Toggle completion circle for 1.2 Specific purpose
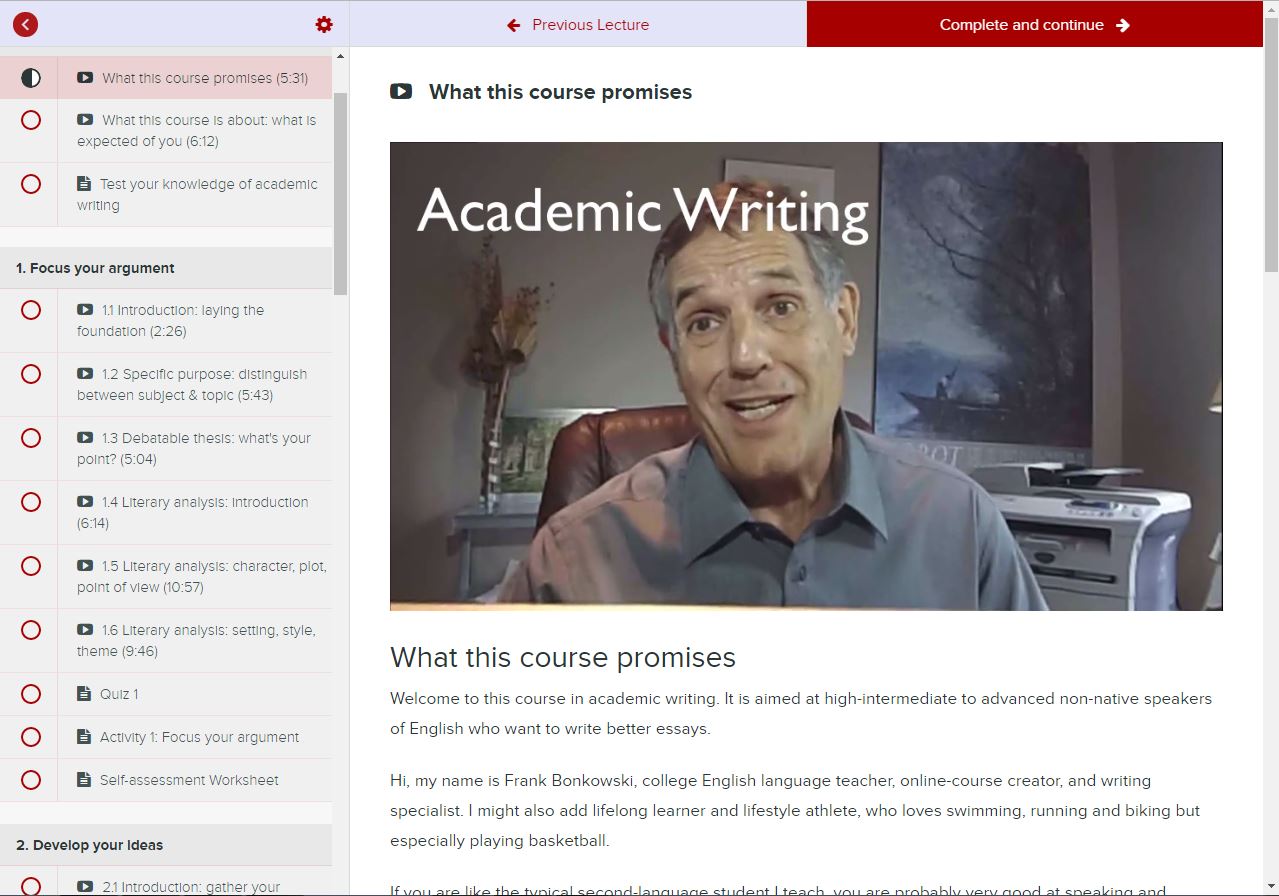Image resolution: width=1279 pixels, height=896 pixels. point(31,374)
